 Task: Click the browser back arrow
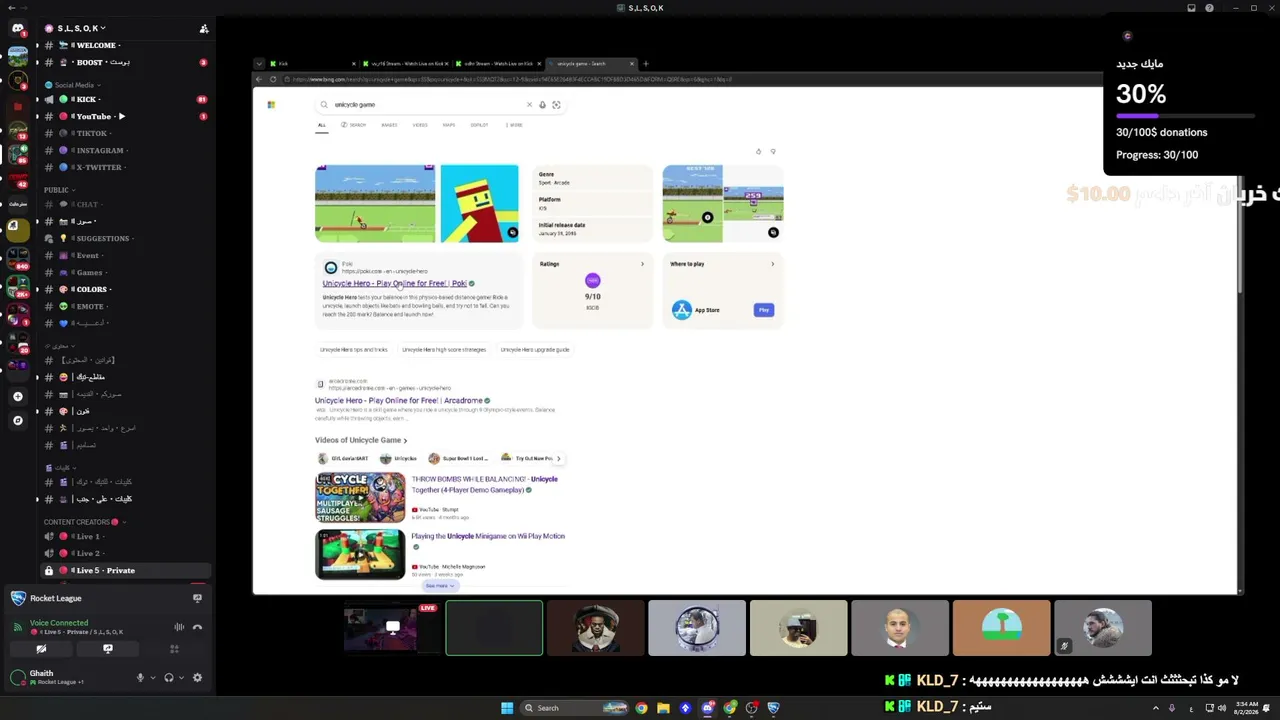(259, 79)
